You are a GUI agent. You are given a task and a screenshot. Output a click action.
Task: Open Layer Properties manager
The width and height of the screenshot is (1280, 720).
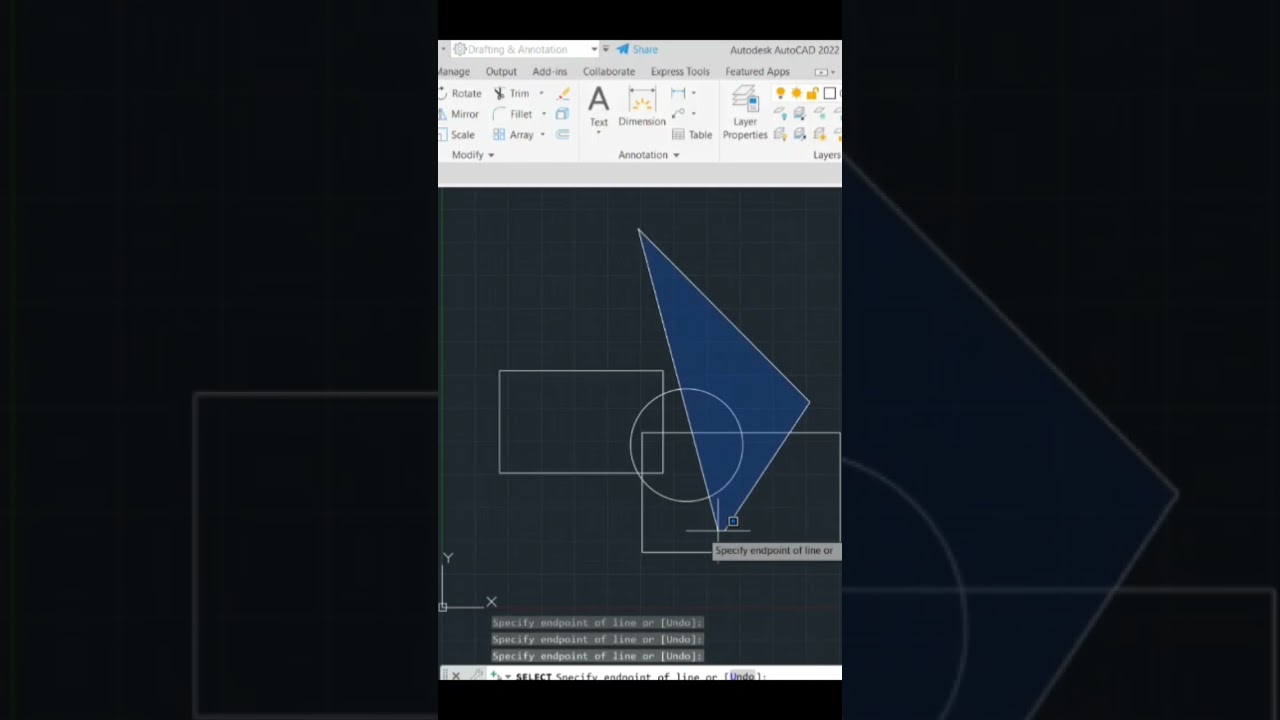coord(745,113)
